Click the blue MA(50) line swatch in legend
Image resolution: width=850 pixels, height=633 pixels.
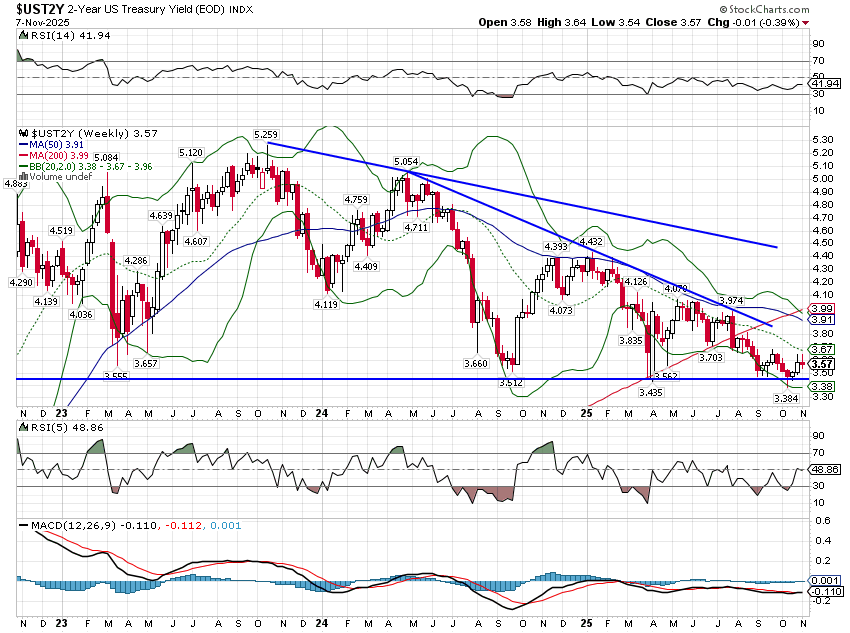pyautogui.click(x=24, y=144)
